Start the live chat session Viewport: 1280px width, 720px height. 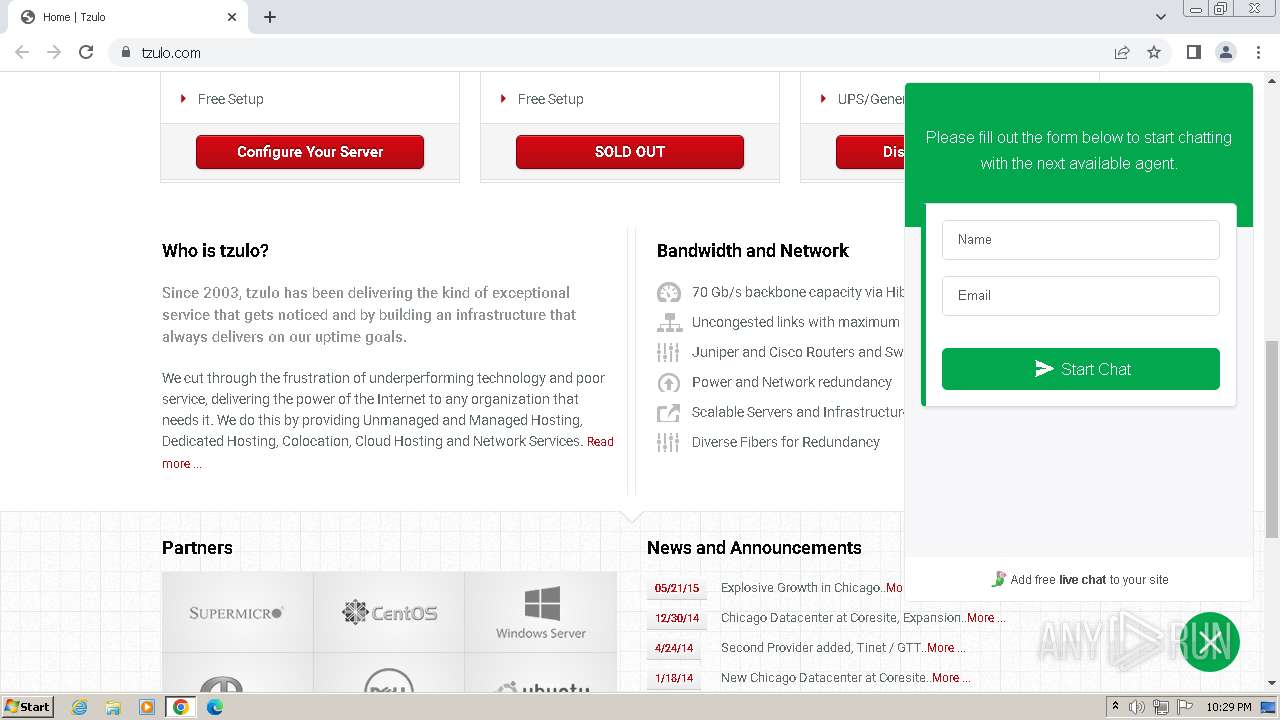[1081, 369]
